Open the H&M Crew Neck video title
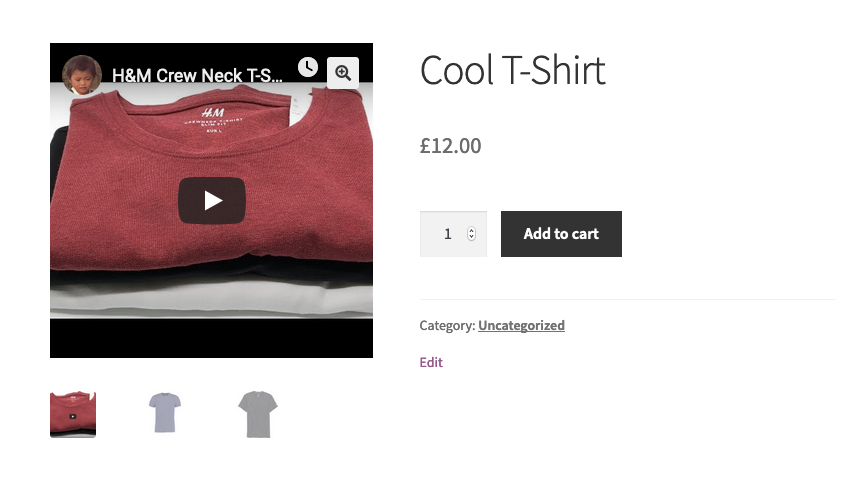The image size is (867, 477). pos(196,75)
